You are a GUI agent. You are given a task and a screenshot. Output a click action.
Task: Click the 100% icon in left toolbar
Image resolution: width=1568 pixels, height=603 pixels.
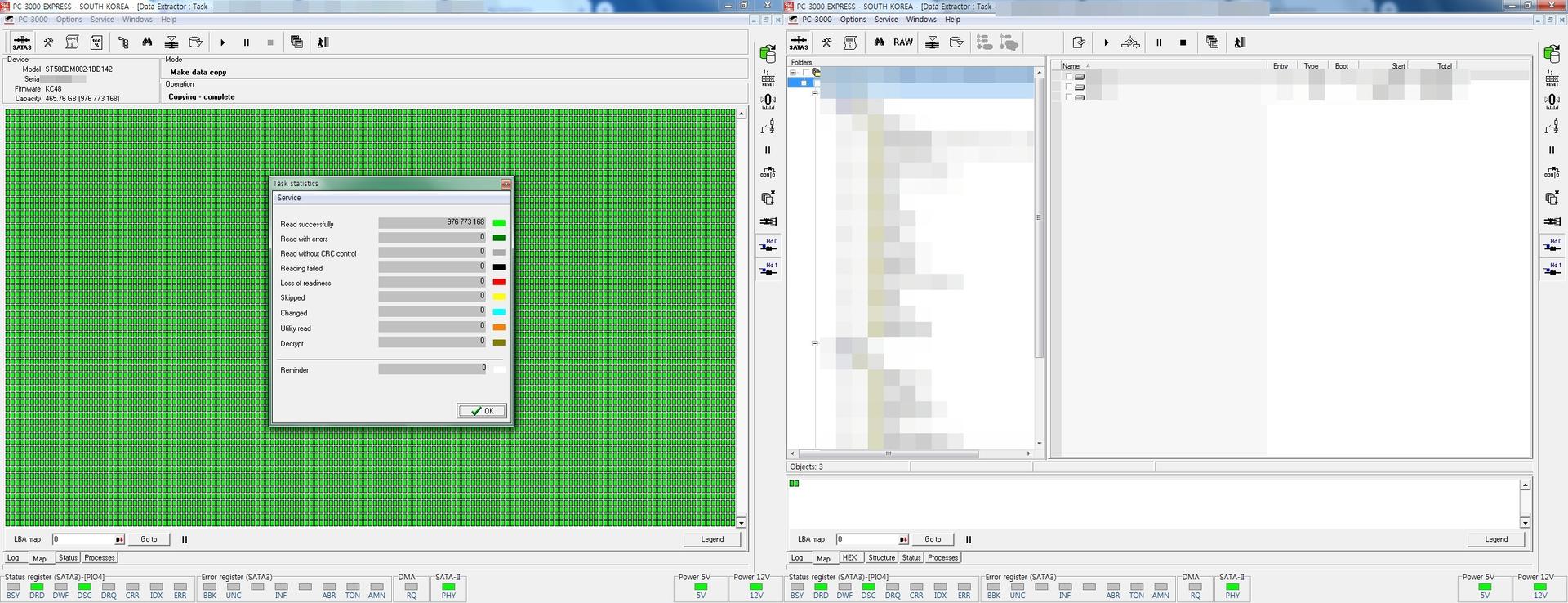(96, 42)
